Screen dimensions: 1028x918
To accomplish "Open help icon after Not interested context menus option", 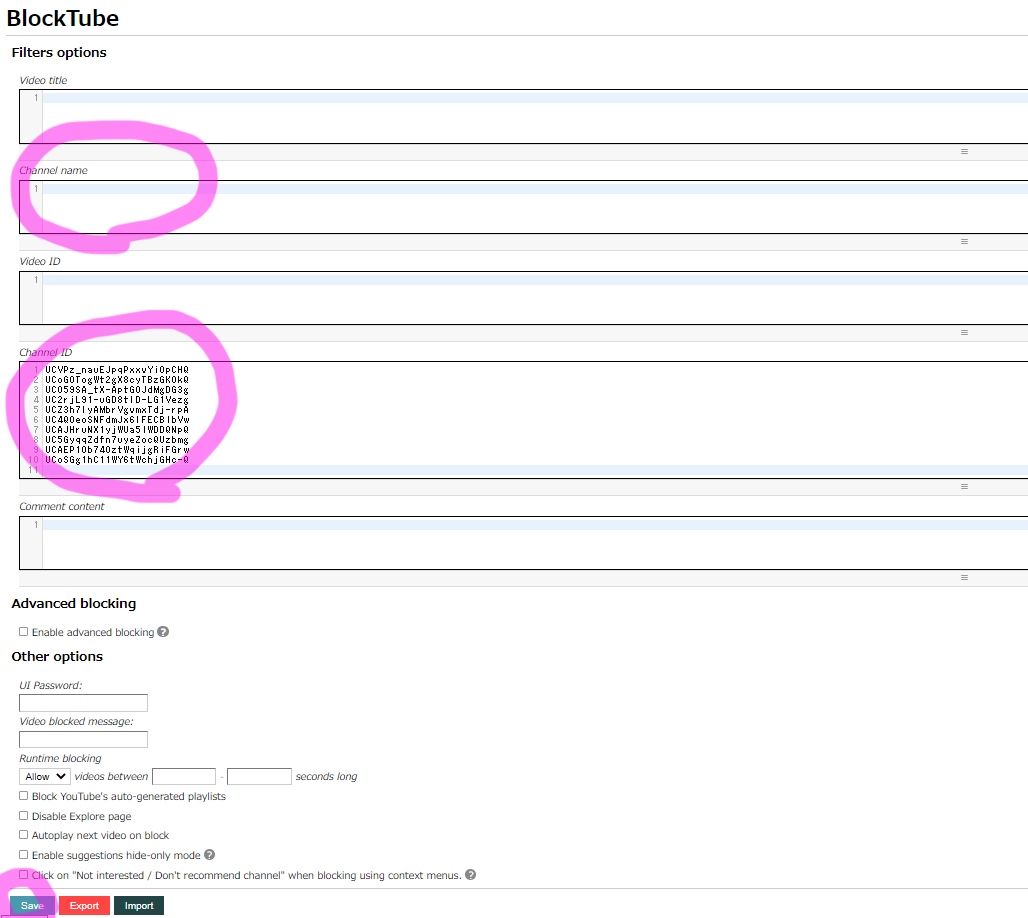I will [470, 875].
